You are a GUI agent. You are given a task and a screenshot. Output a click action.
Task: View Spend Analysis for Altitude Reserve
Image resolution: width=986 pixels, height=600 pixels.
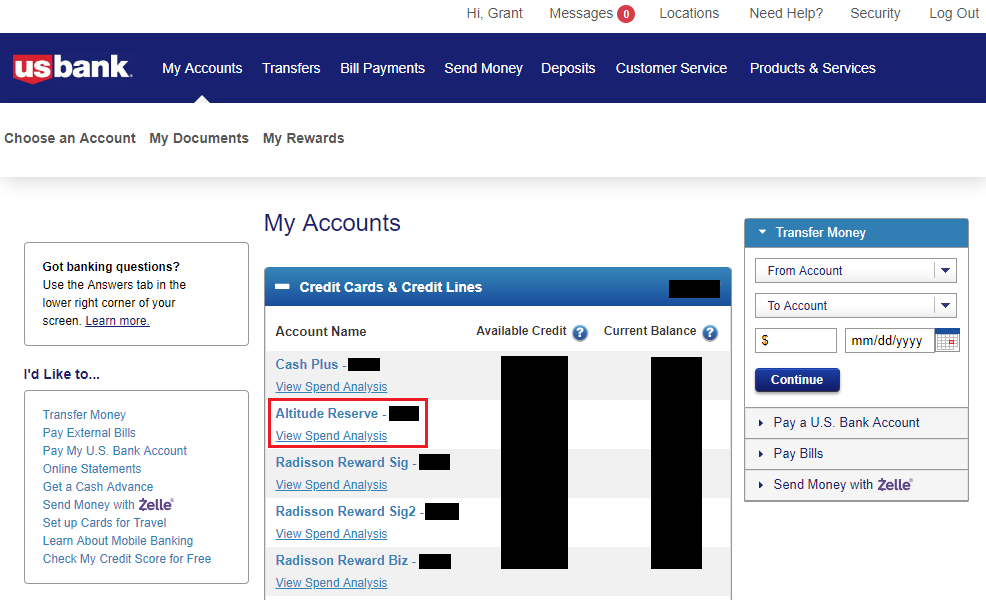pos(331,436)
